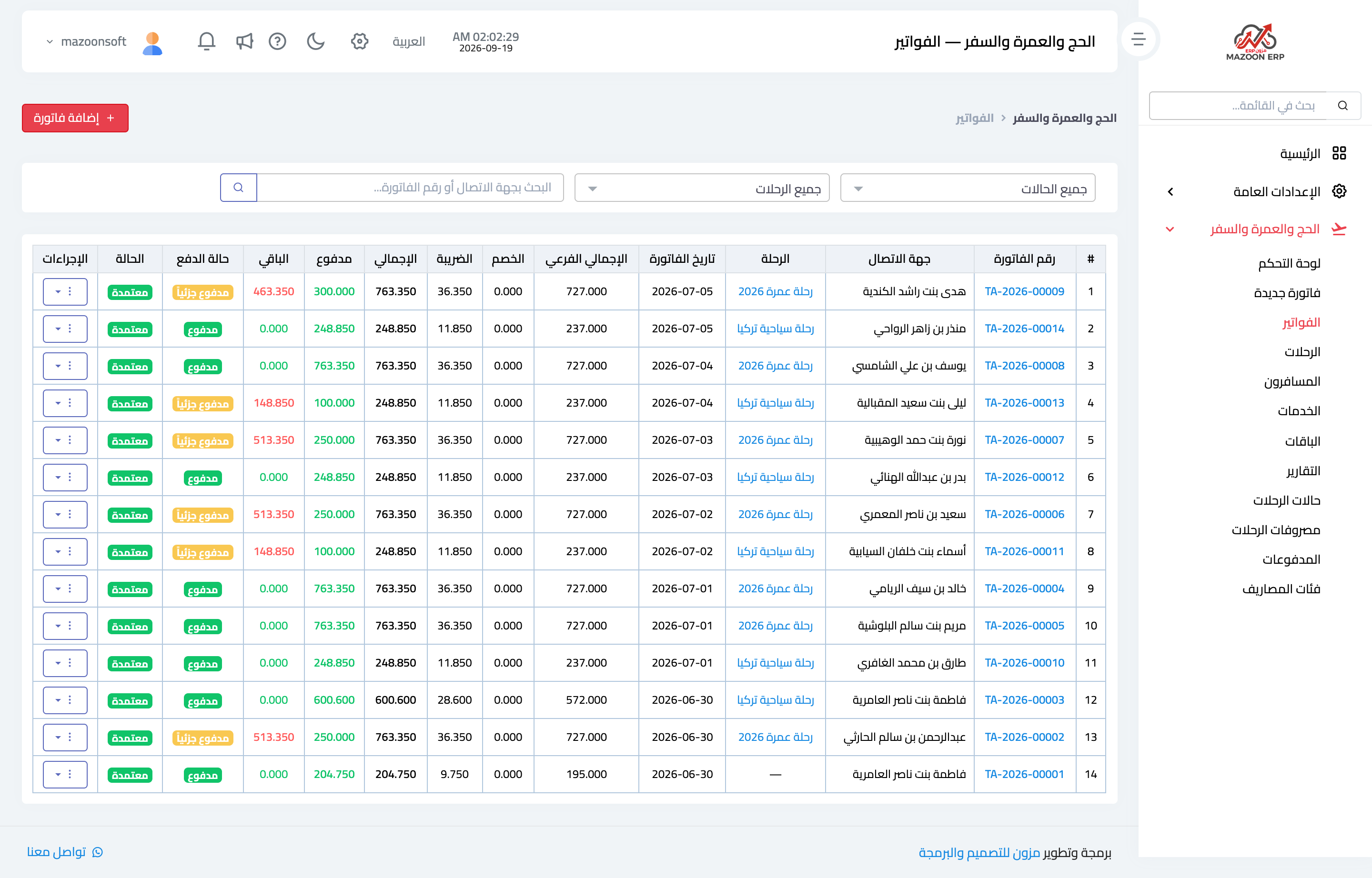The height and width of the screenshot is (878, 1372).
Task: Click paid amount 600.600 for TA-2026-00003
Action: point(334,700)
